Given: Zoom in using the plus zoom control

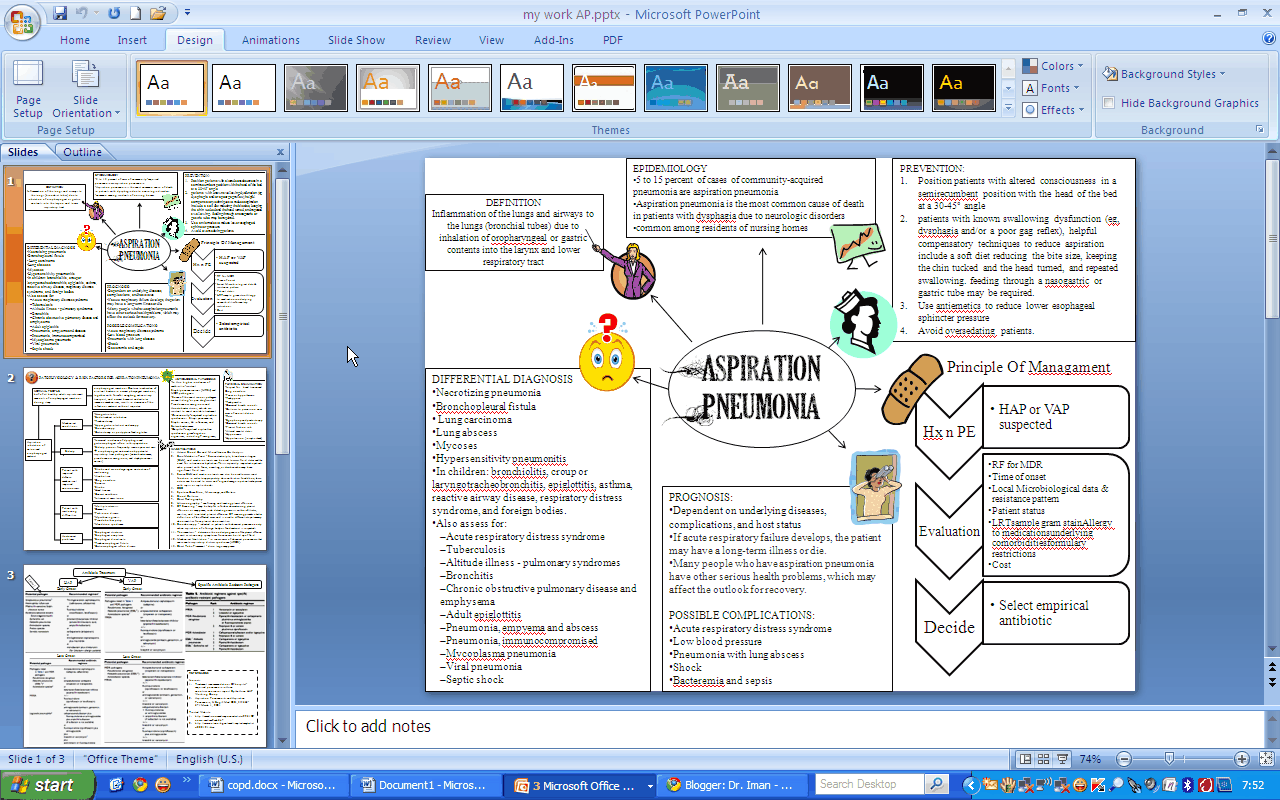Looking at the screenshot, I should [1243, 759].
